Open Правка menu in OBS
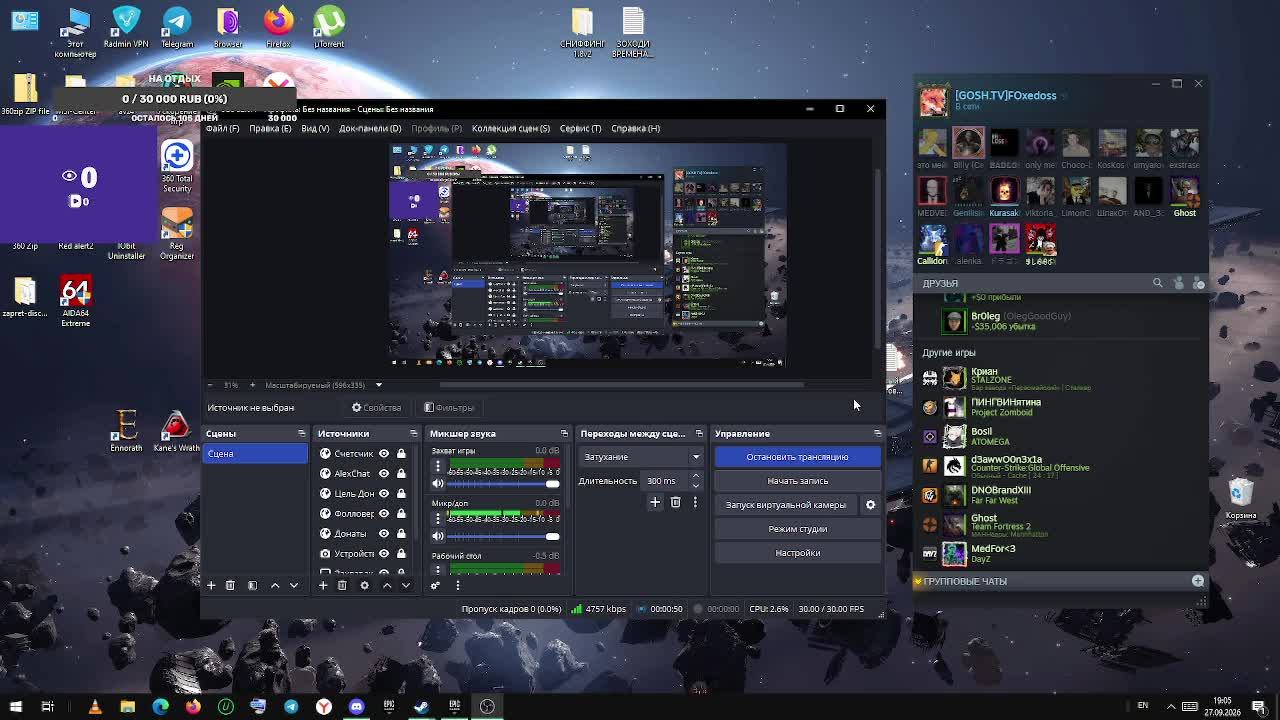 [x=270, y=128]
